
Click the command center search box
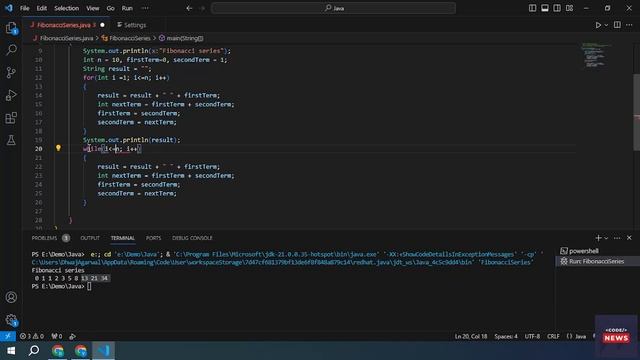pos(333,8)
